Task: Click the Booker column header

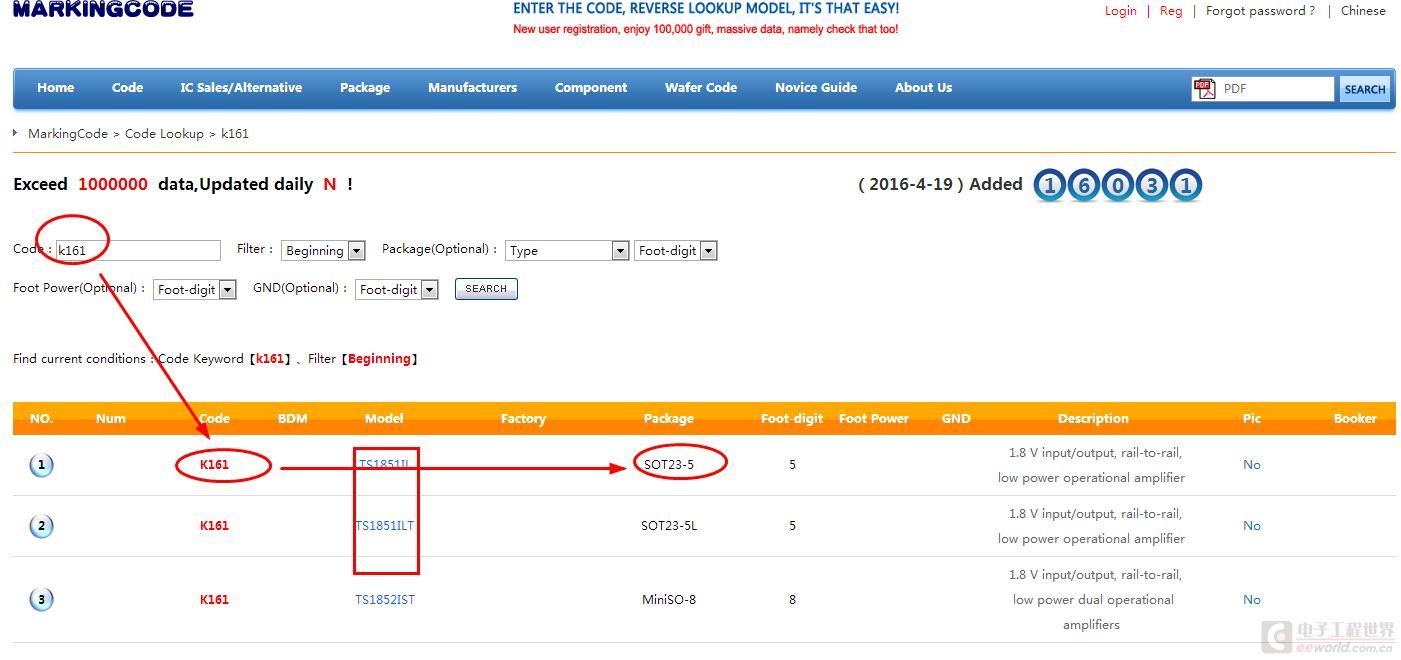Action: tap(1355, 419)
